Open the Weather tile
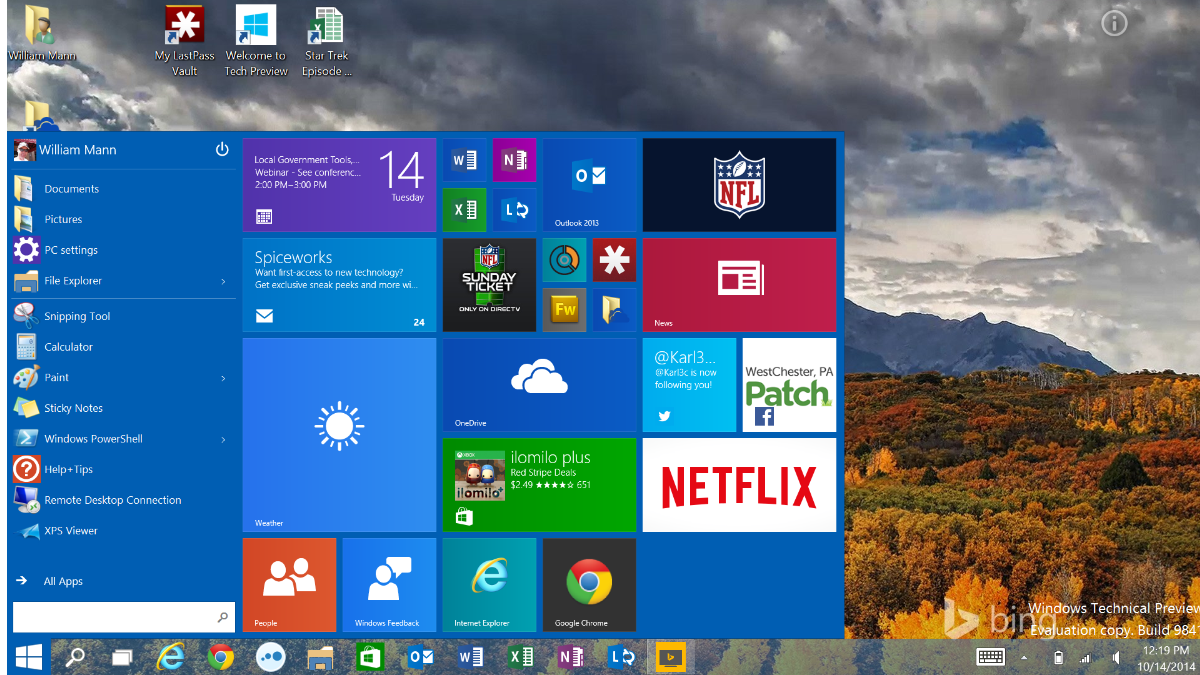The image size is (1200, 675). 339,435
